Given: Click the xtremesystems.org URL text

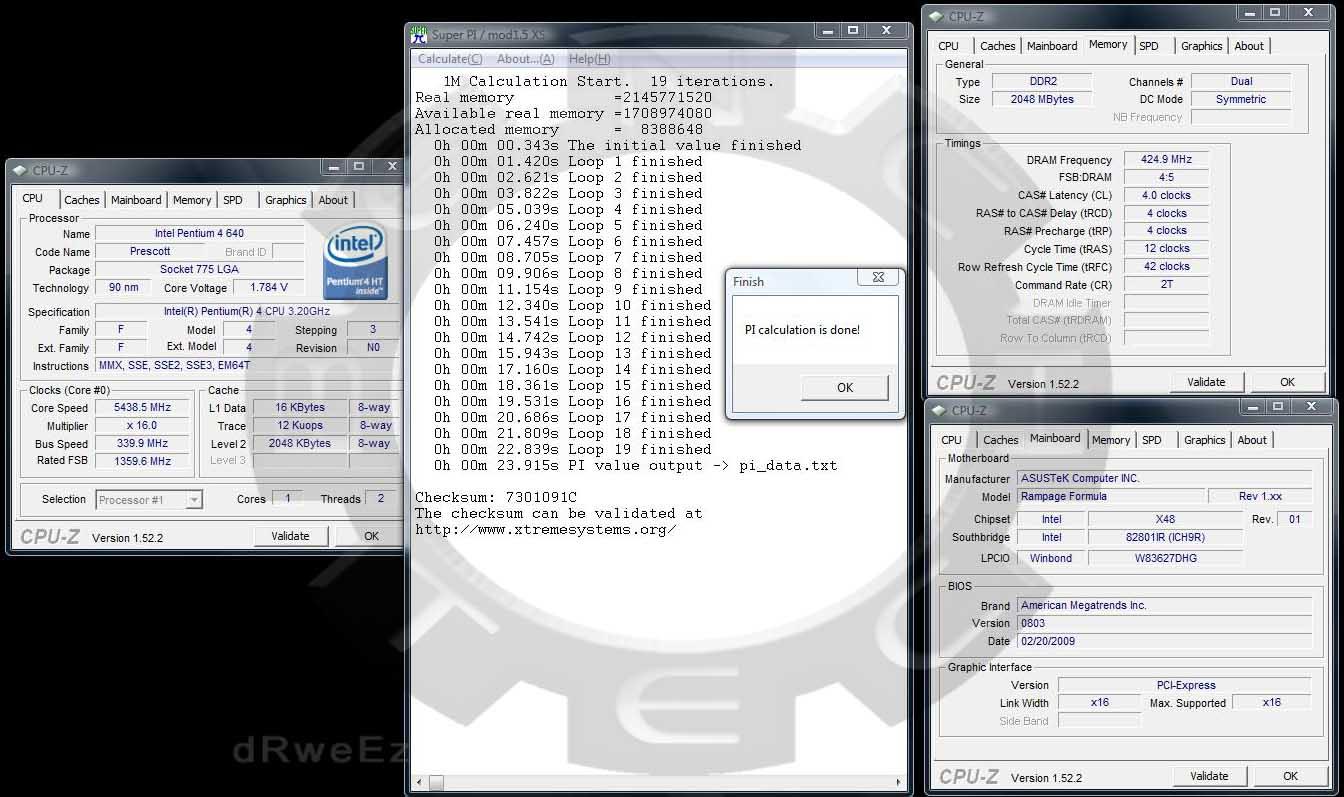Looking at the screenshot, I should click(546, 529).
